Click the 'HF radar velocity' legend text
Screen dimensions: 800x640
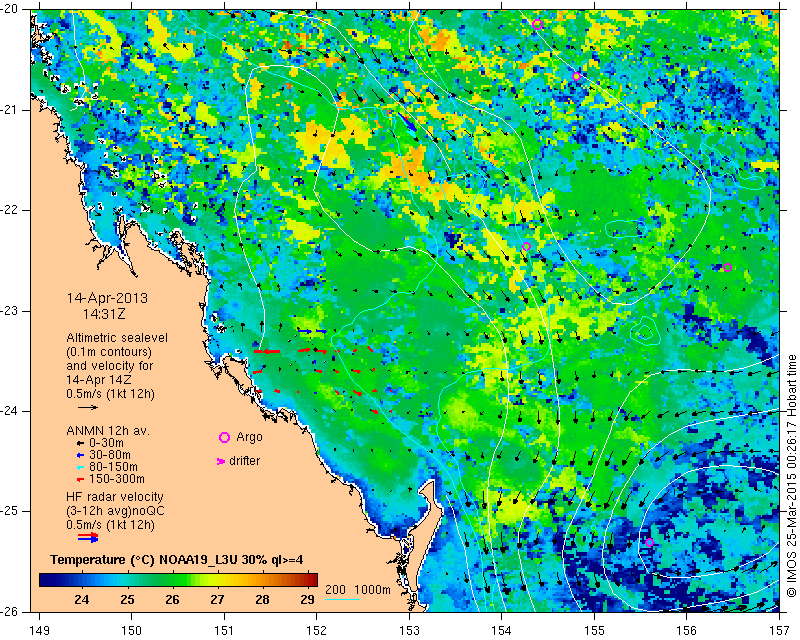coord(115,497)
